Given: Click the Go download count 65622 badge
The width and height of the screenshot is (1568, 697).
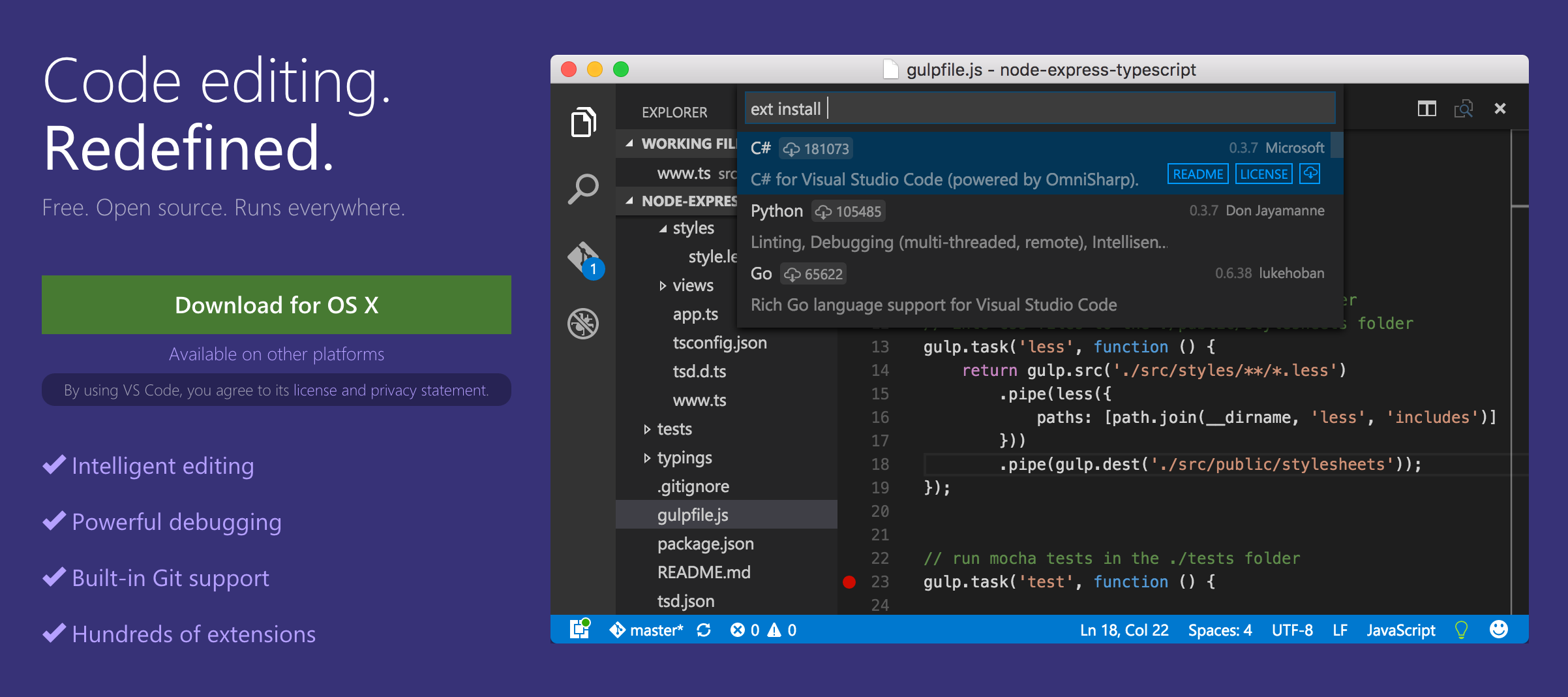Looking at the screenshot, I should [x=813, y=274].
